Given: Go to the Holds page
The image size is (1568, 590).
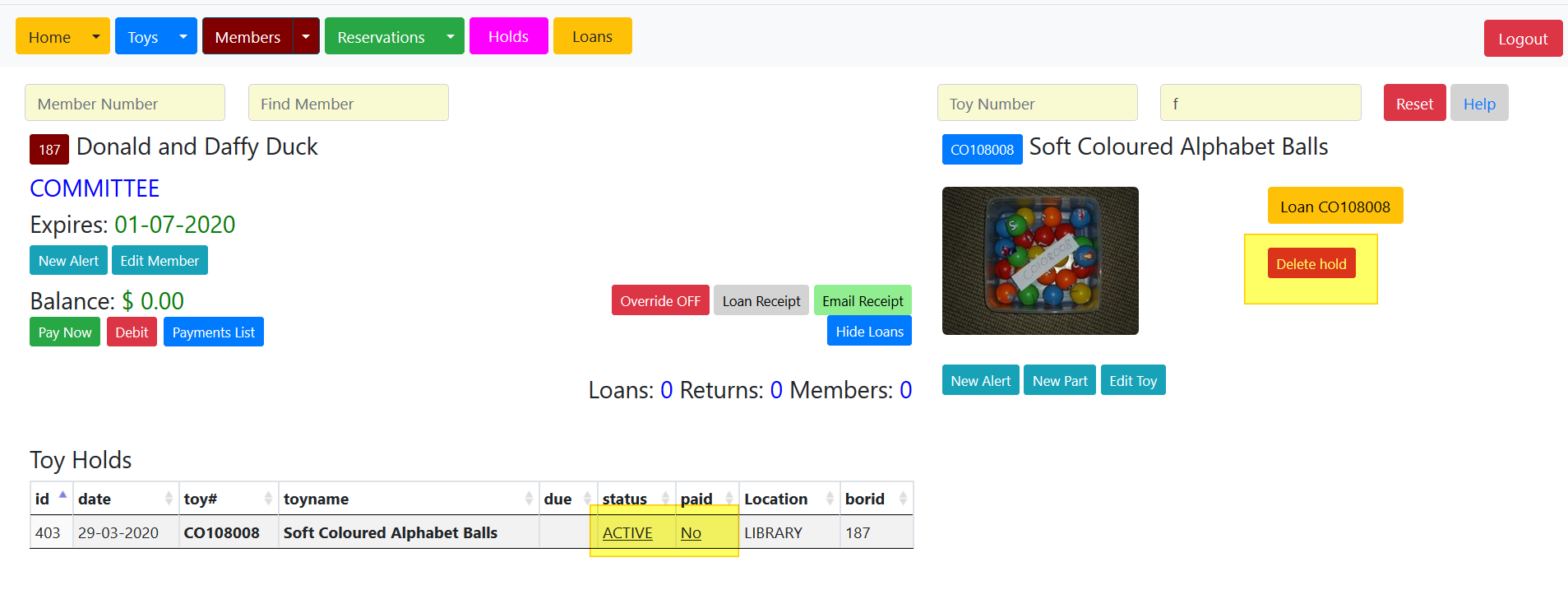Looking at the screenshot, I should [x=508, y=37].
